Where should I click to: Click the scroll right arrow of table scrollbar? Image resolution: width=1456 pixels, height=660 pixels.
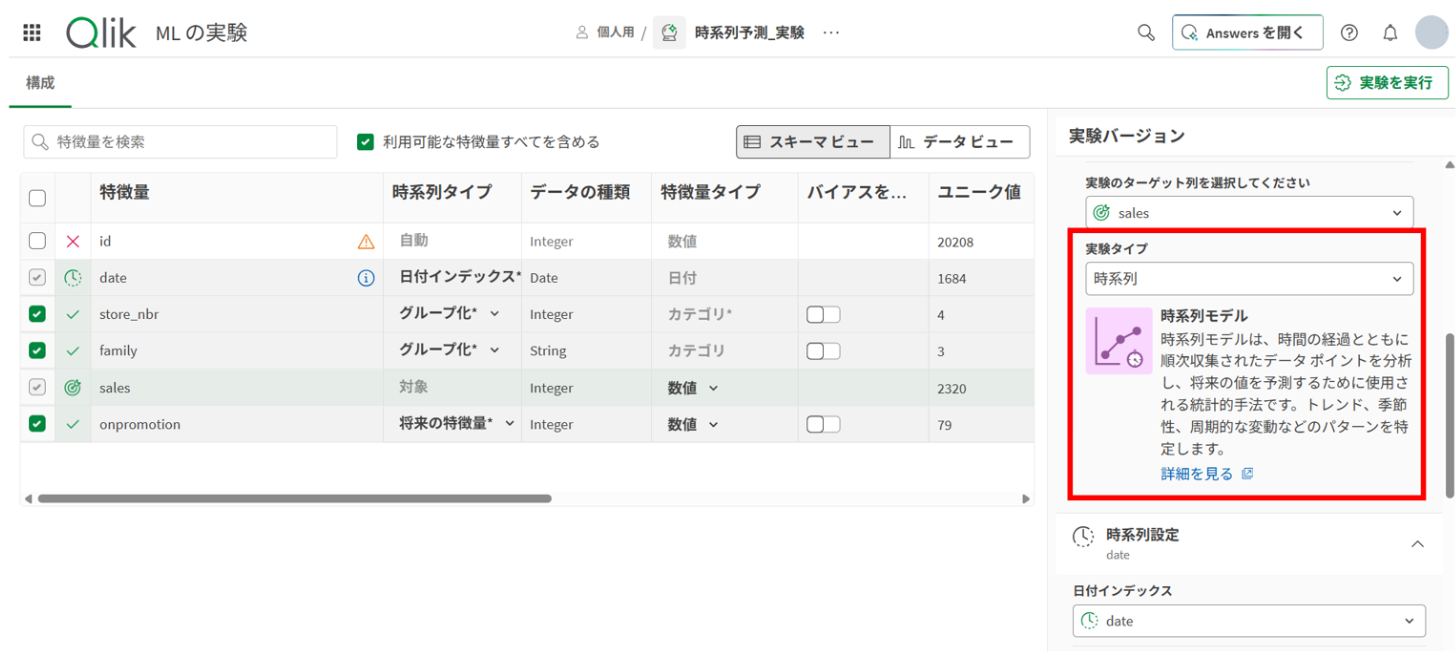(1026, 498)
